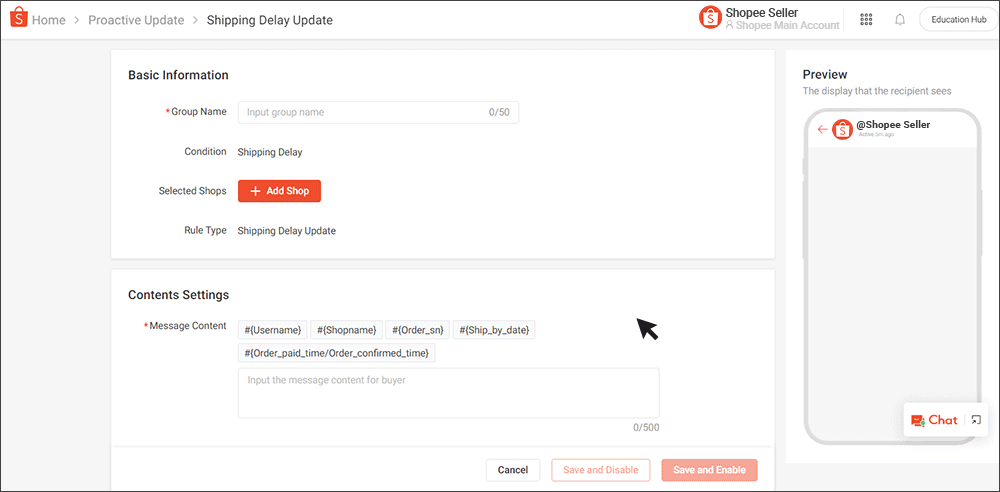Collapse the chat panel with arrow icon
Image resolution: width=1000 pixels, height=492 pixels.
(976, 420)
